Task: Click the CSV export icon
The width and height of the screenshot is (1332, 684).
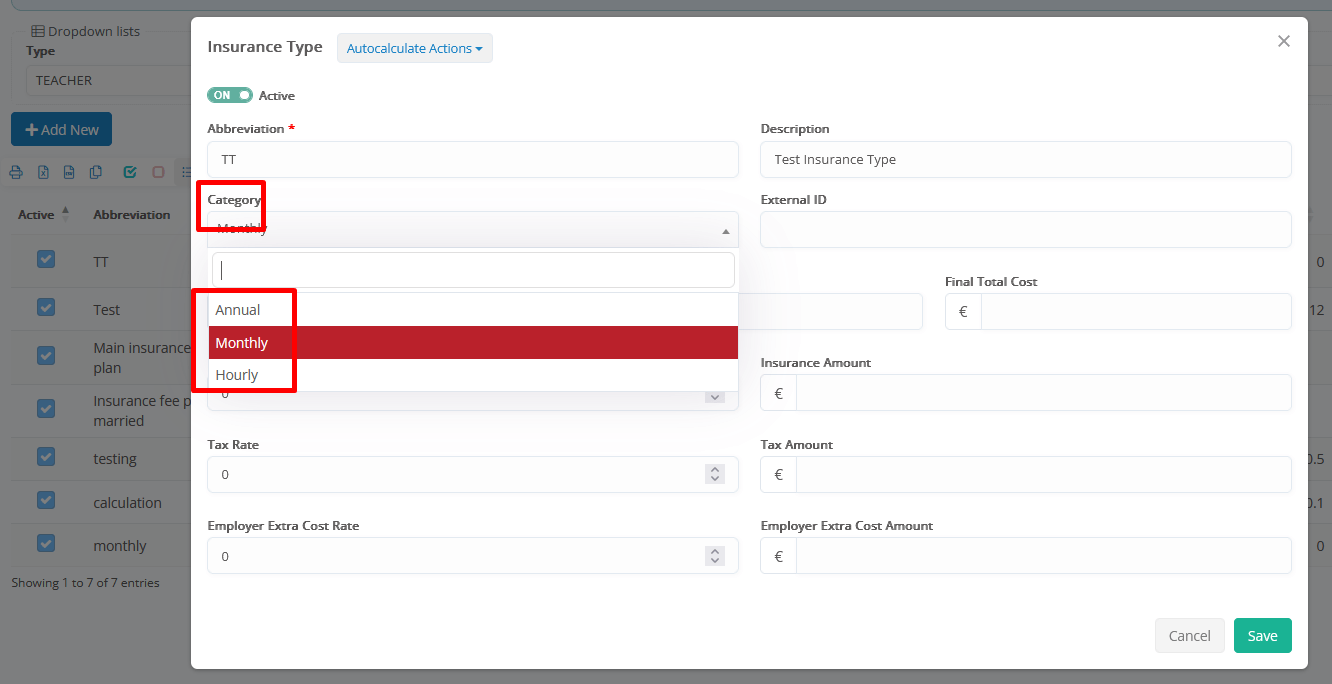Action: tap(69, 172)
